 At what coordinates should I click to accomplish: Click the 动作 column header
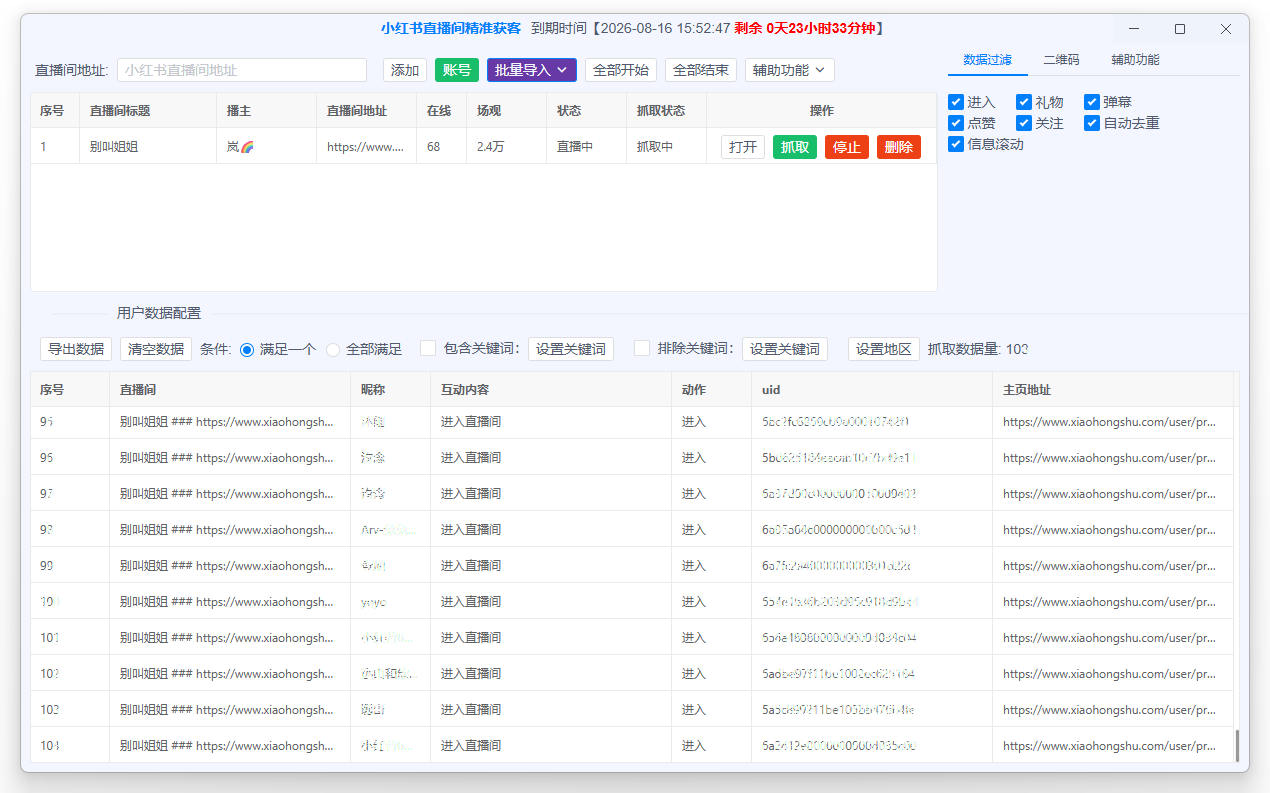tap(711, 390)
